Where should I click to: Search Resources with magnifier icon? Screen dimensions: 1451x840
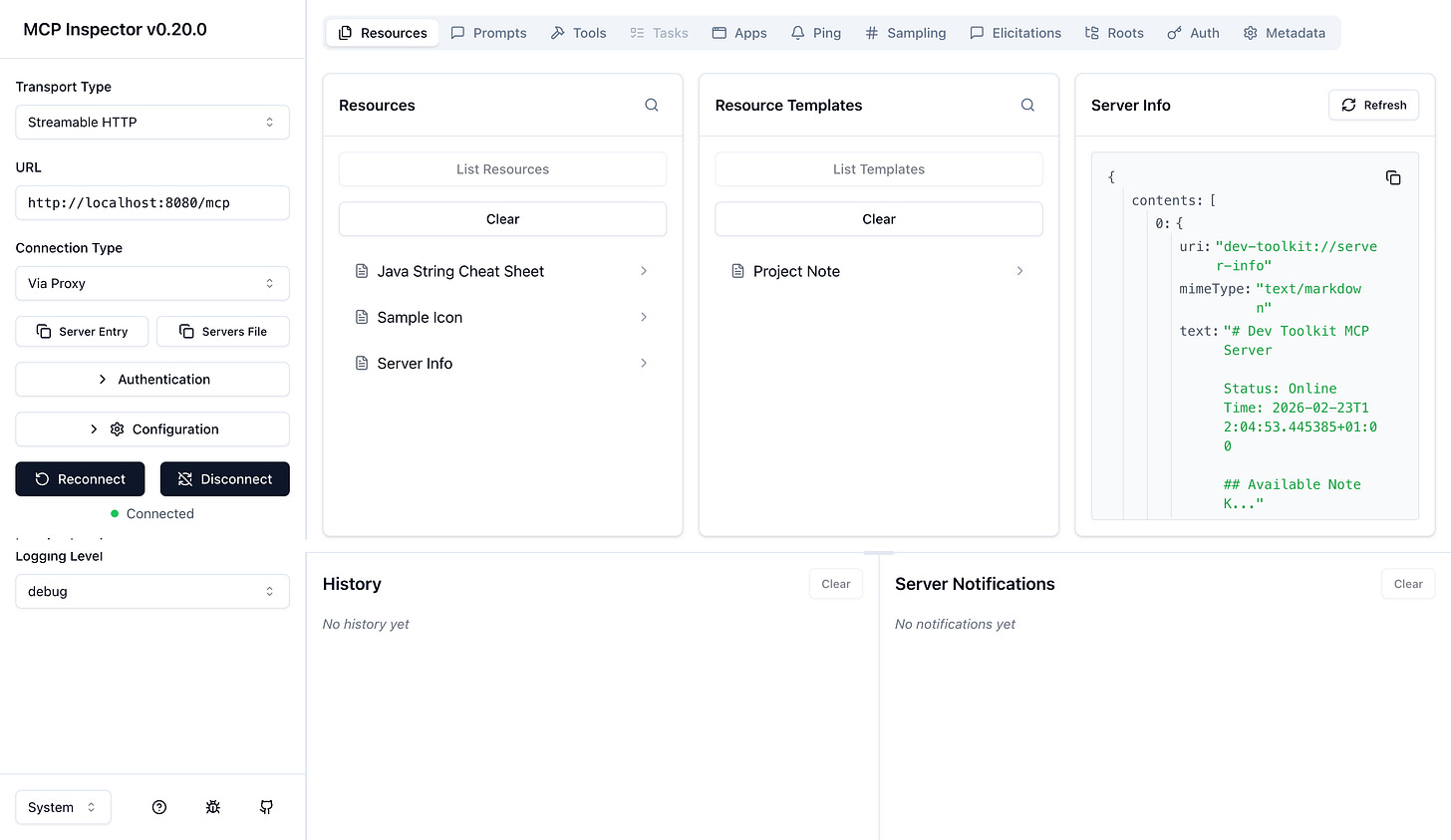(x=651, y=105)
